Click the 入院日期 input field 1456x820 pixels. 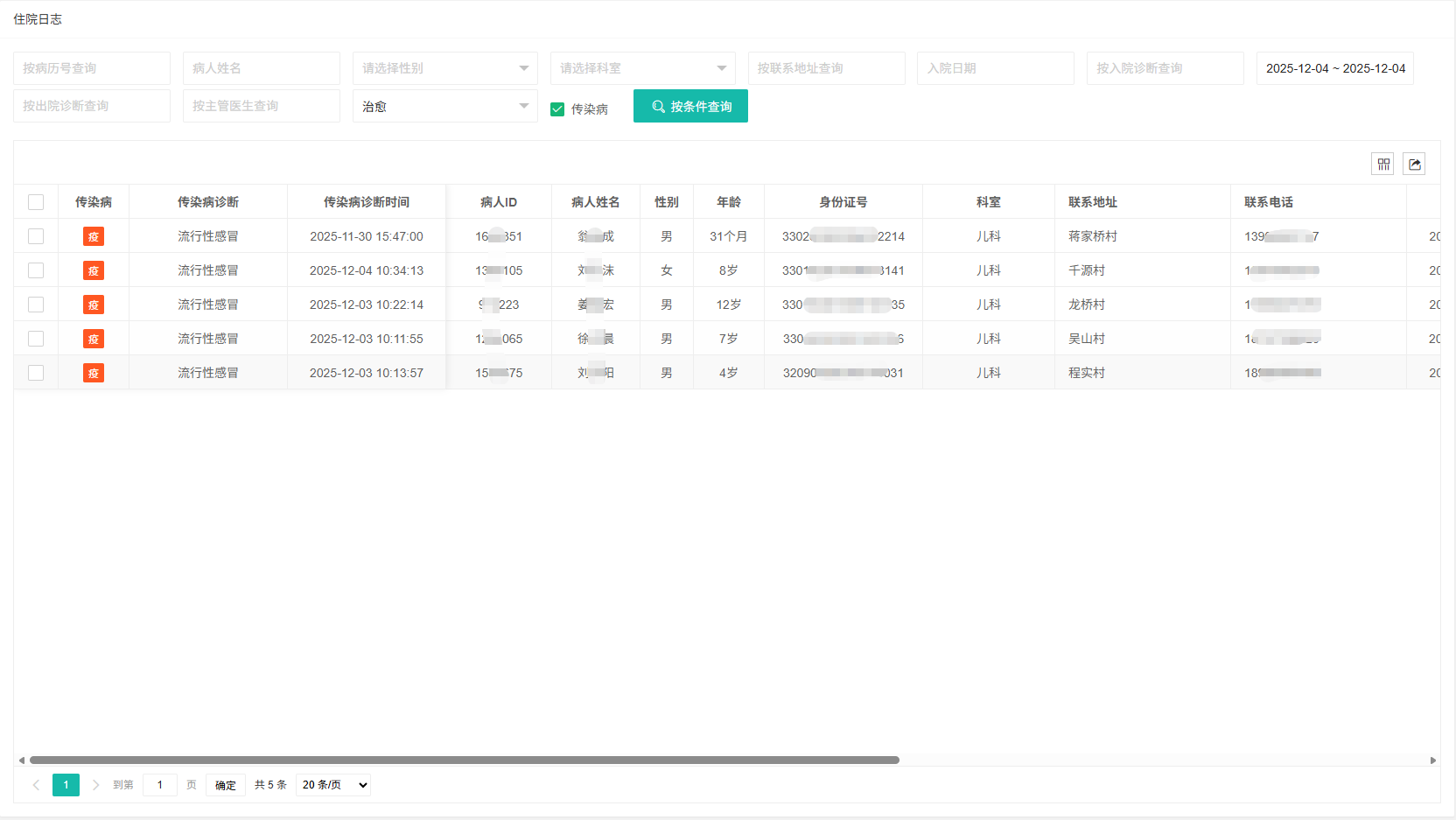click(x=996, y=68)
